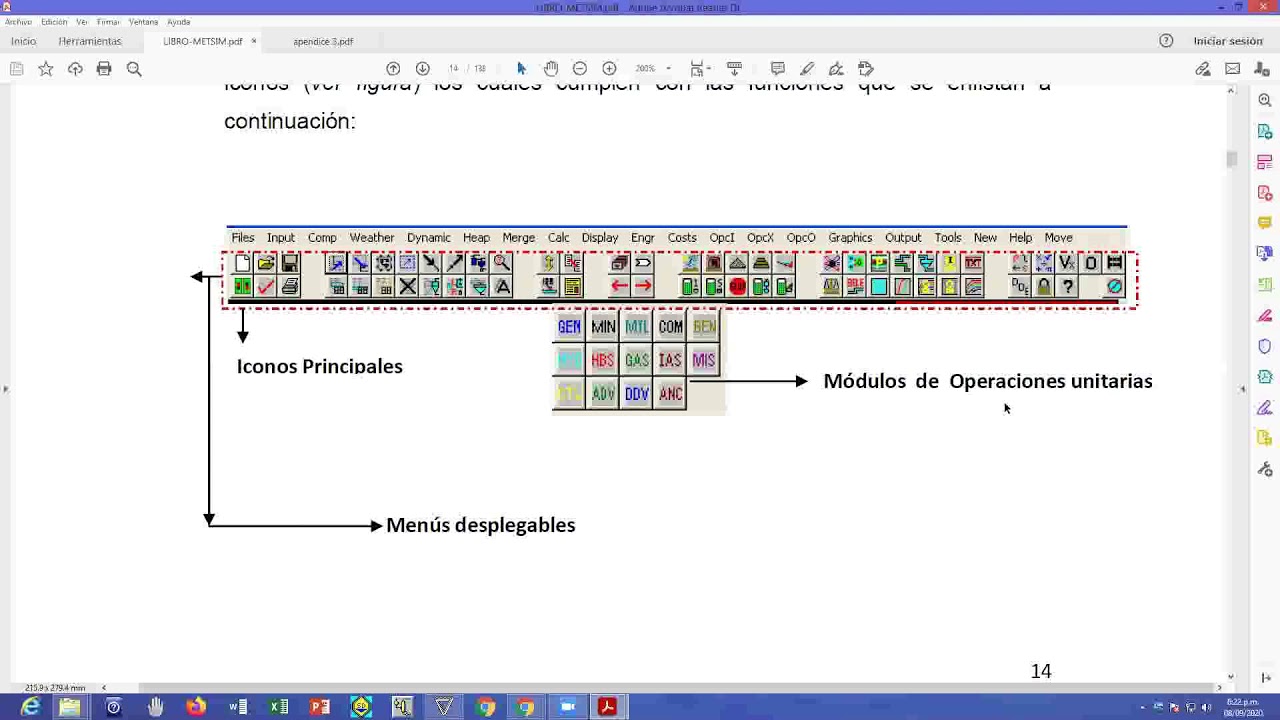Click the vertical scrollbar down arrow
The width and height of the screenshot is (1280, 720).
pyautogui.click(x=1231, y=676)
